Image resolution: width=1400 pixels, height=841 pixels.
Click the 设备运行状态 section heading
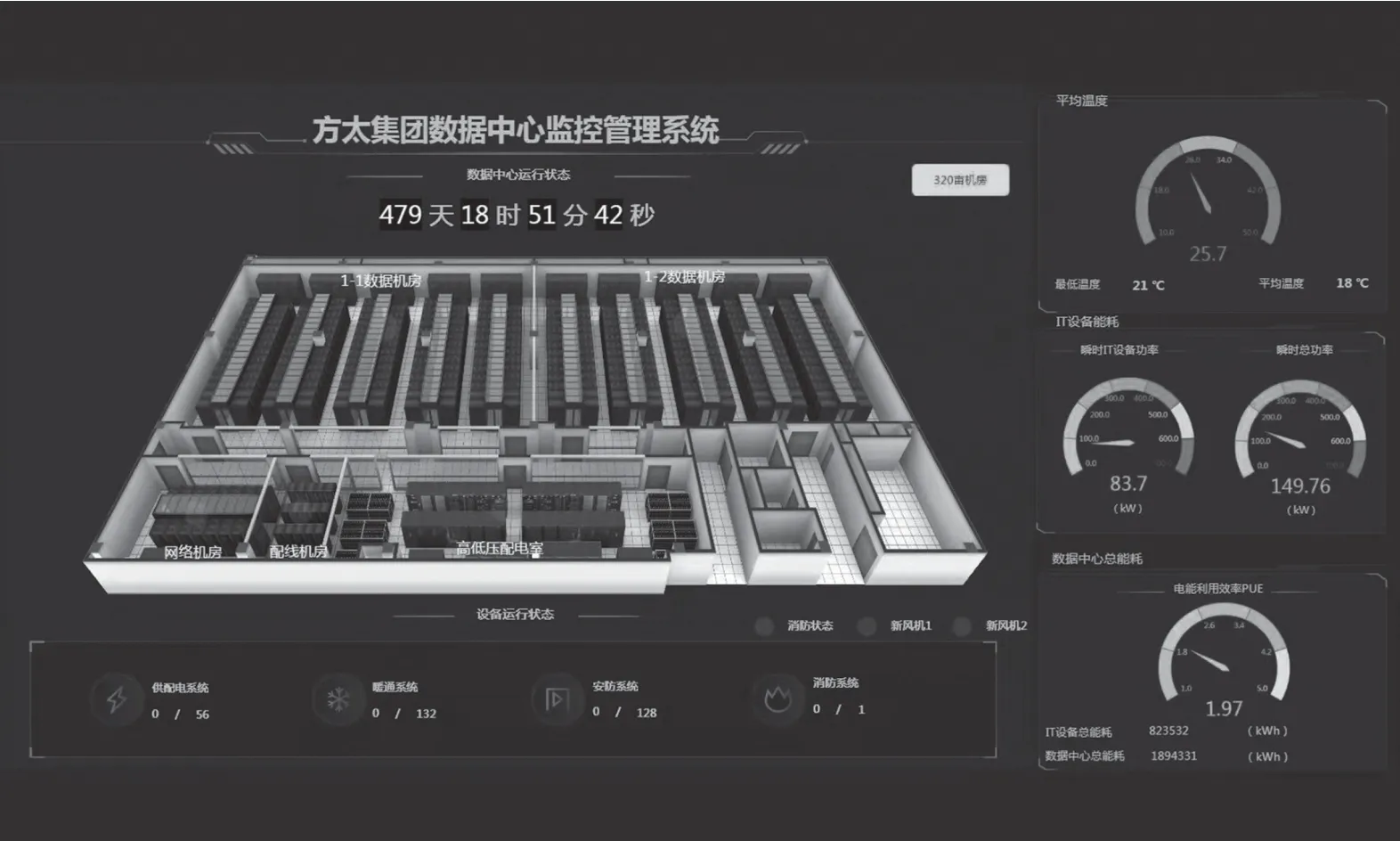(515, 614)
